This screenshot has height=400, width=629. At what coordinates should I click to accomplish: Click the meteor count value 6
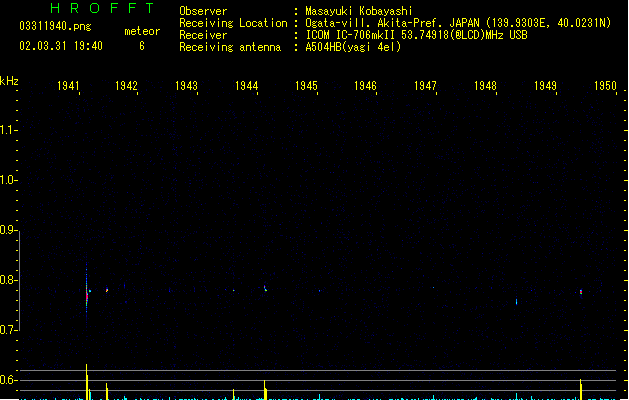pyautogui.click(x=142, y=46)
